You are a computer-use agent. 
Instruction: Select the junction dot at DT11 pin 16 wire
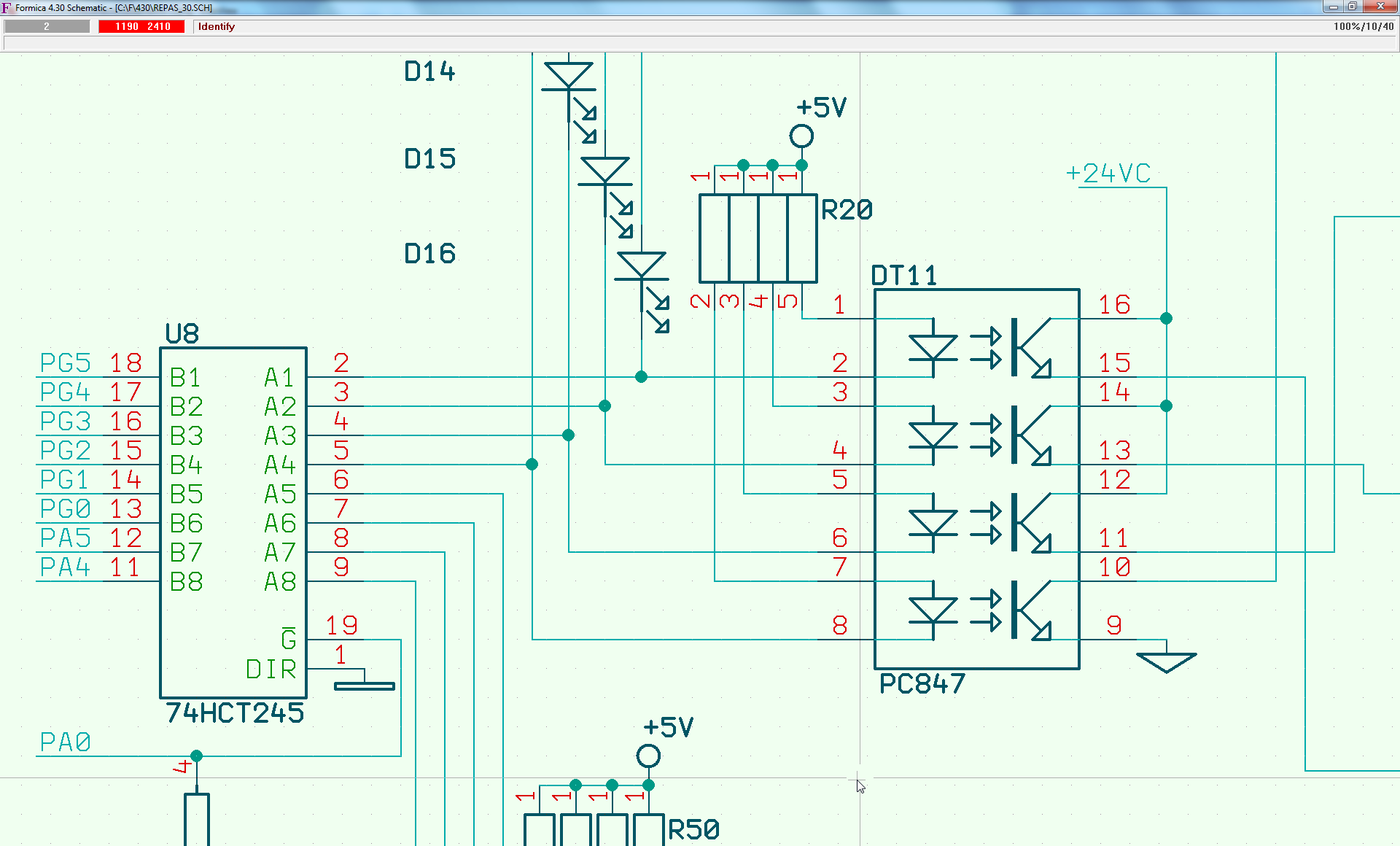[1166, 319]
